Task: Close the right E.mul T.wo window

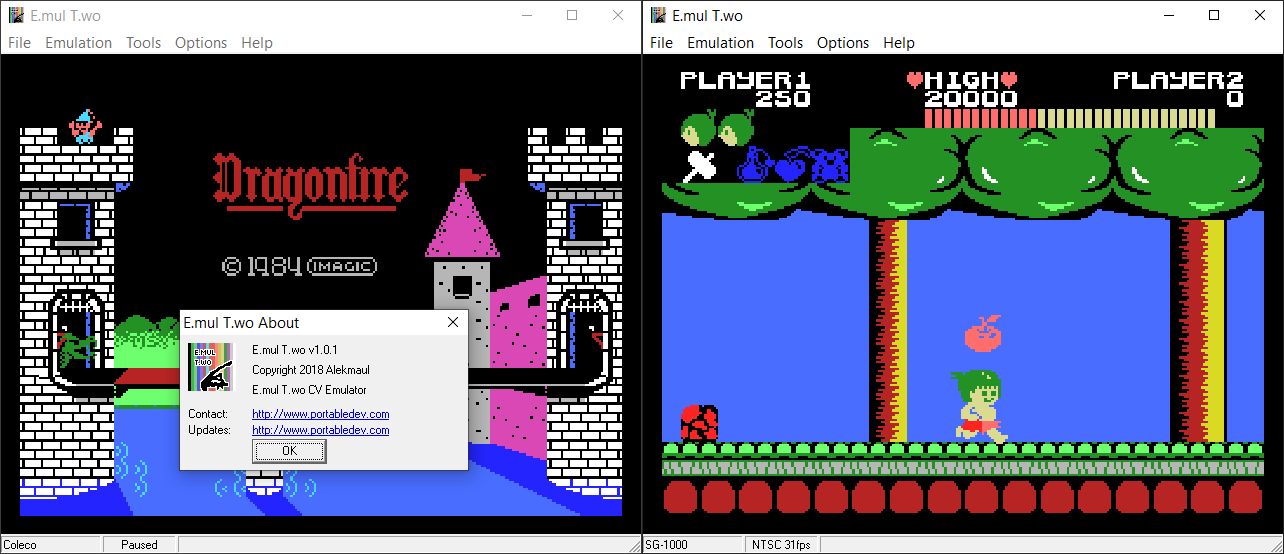Action: click(x=1260, y=15)
